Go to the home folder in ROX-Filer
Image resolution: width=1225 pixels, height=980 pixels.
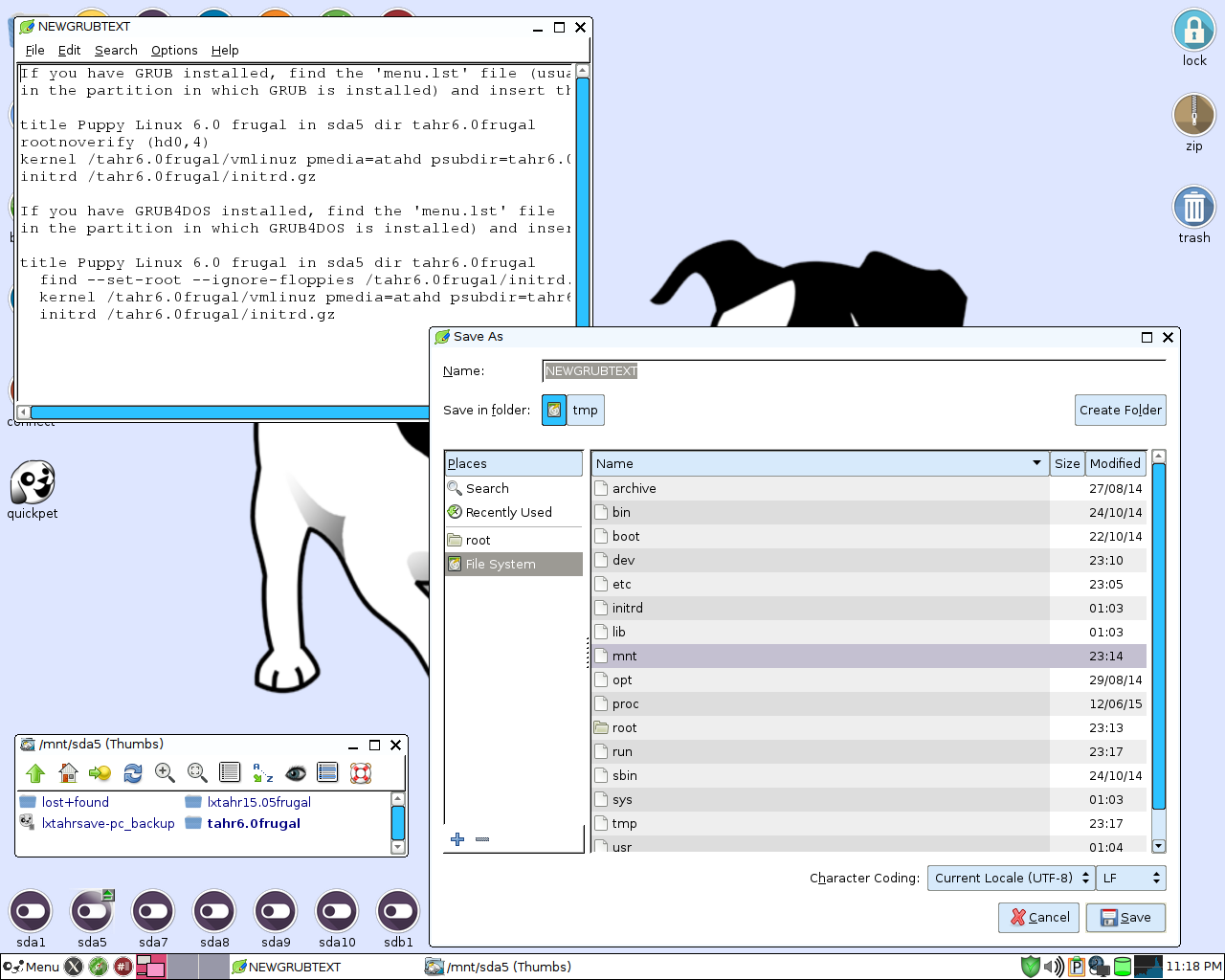68,772
